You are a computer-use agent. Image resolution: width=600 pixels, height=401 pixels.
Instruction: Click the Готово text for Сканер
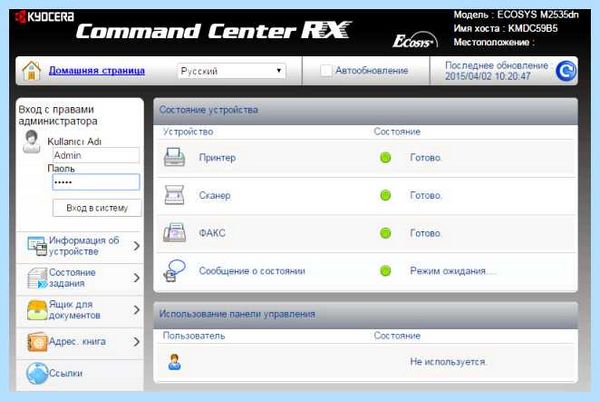[x=426, y=196]
